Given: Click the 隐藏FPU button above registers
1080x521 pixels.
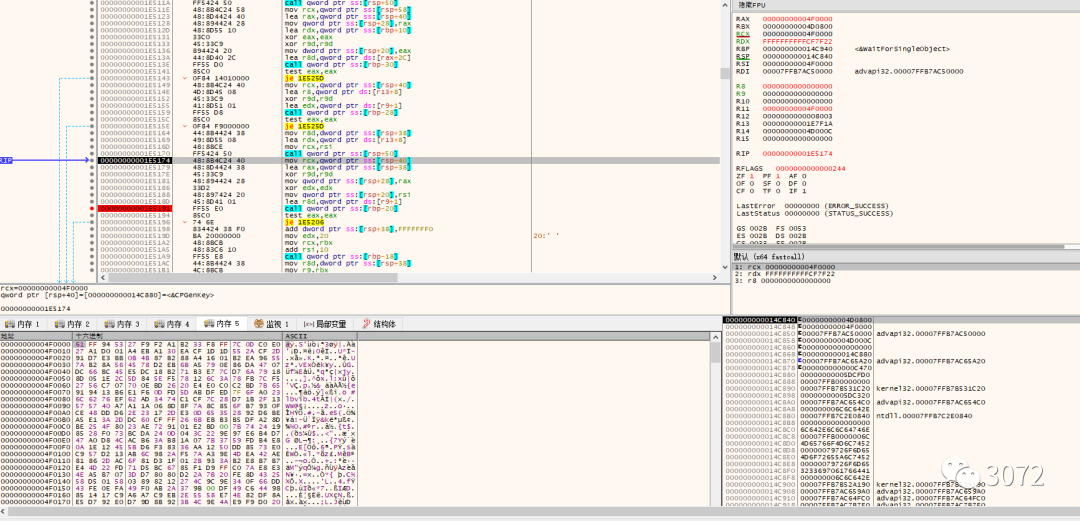Looking at the screenshot, I should [750, 5].
